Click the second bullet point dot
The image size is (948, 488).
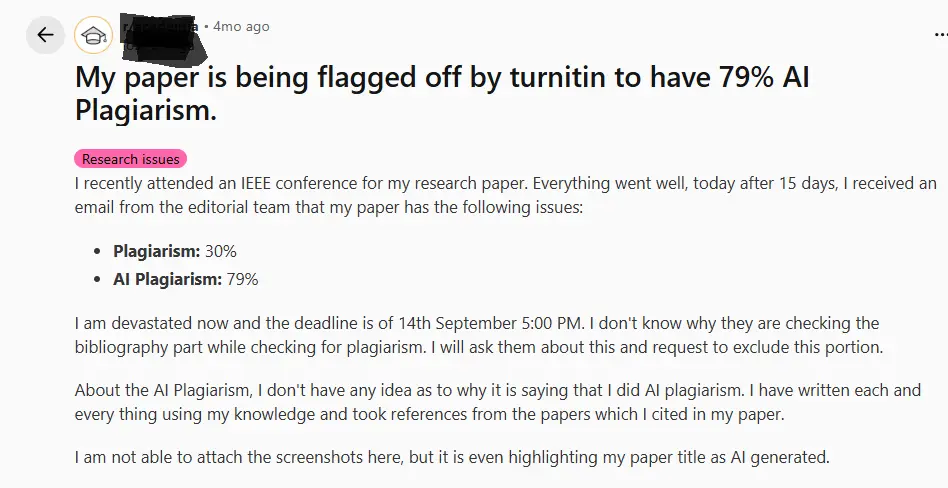97,280
